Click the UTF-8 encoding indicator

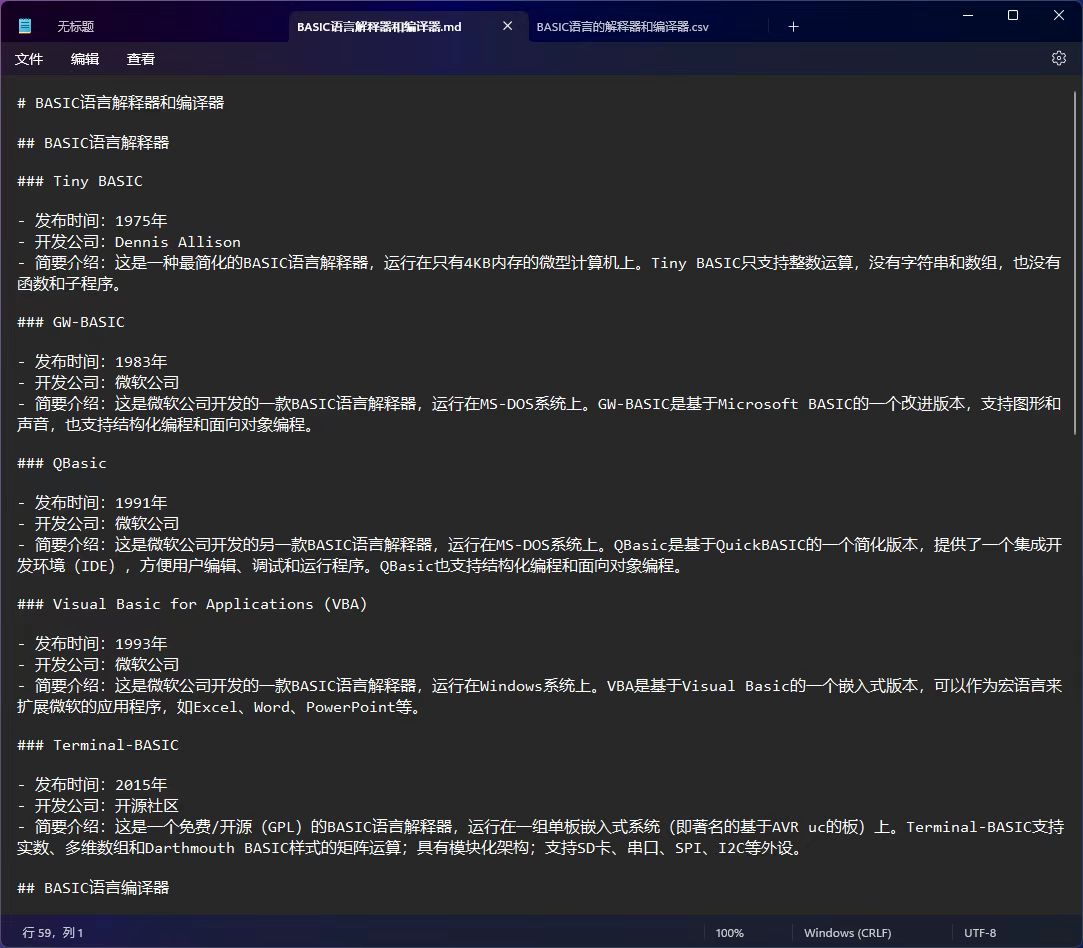click(979, 932)
